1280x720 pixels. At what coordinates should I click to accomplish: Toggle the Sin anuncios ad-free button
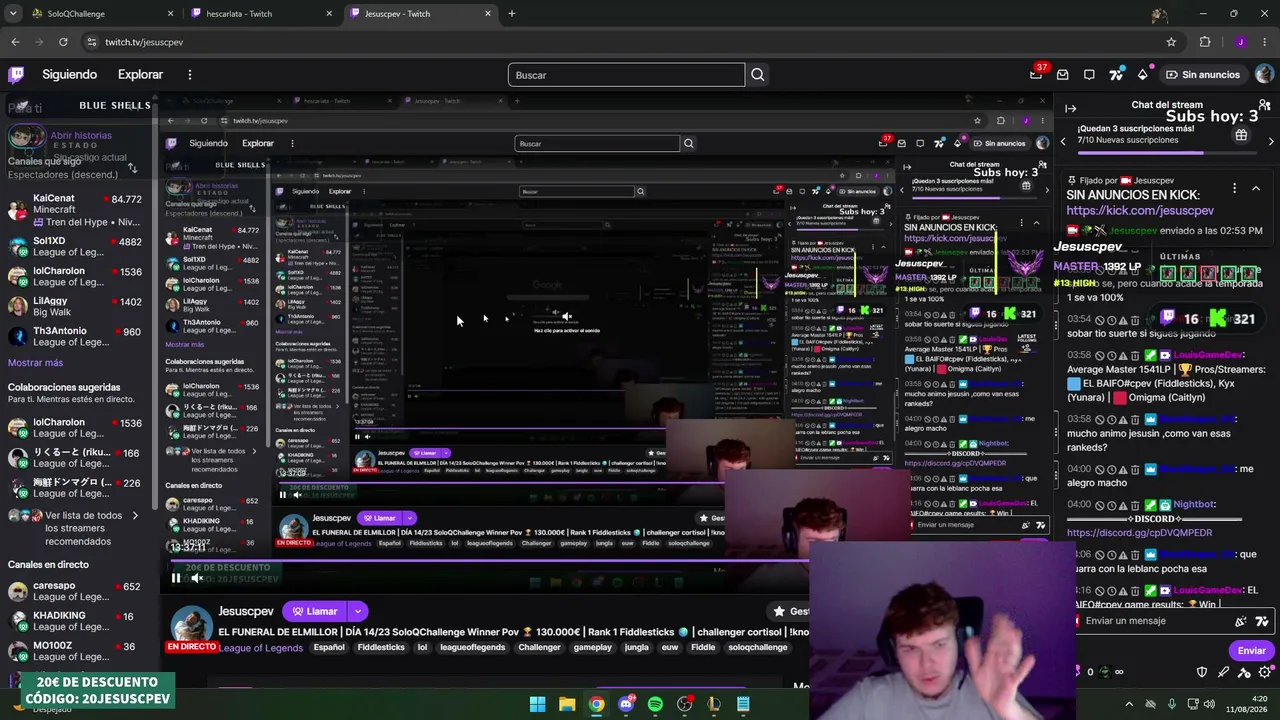(1203, 74)
